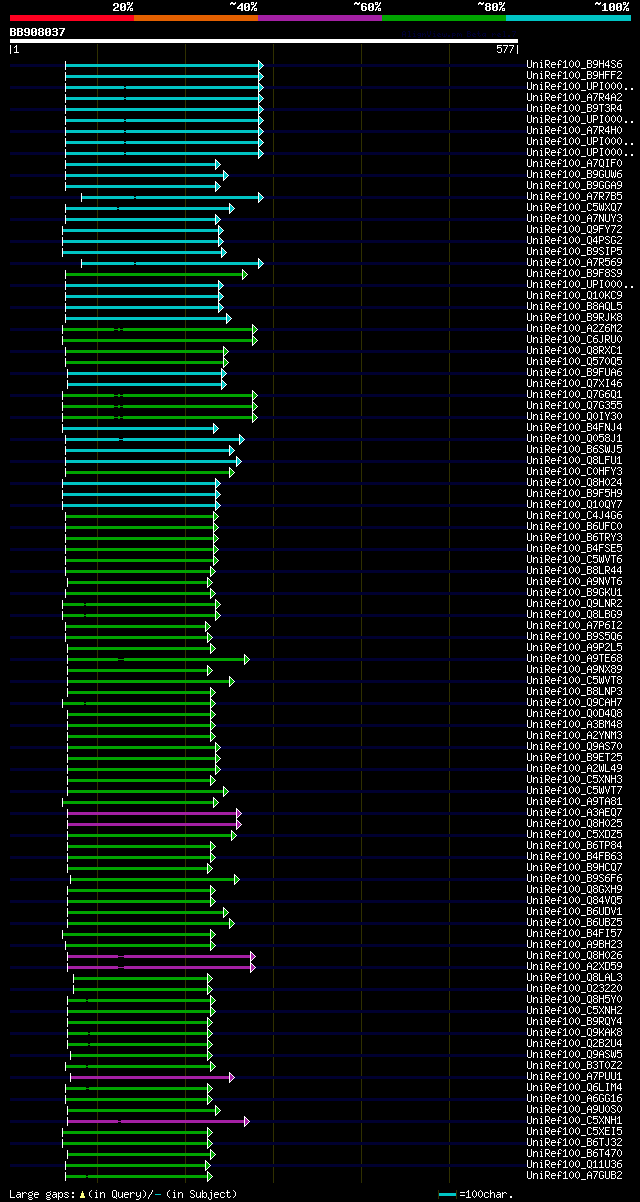Select label UniRef100_Q7XI46
Viewport: 640px width, 1202px height.
tap(574, 383)
